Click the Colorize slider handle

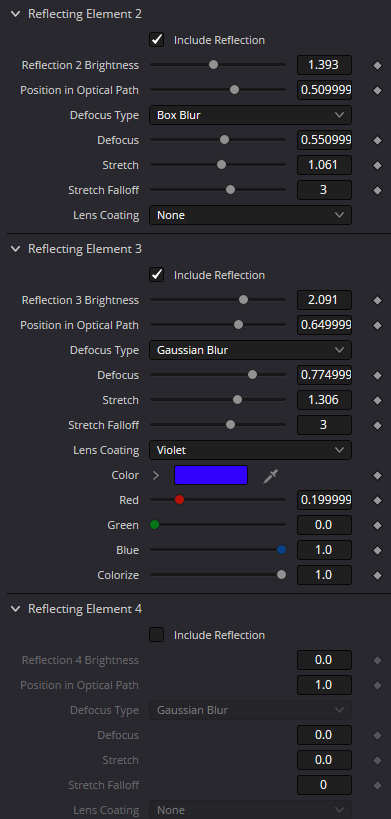pos(281,575)
